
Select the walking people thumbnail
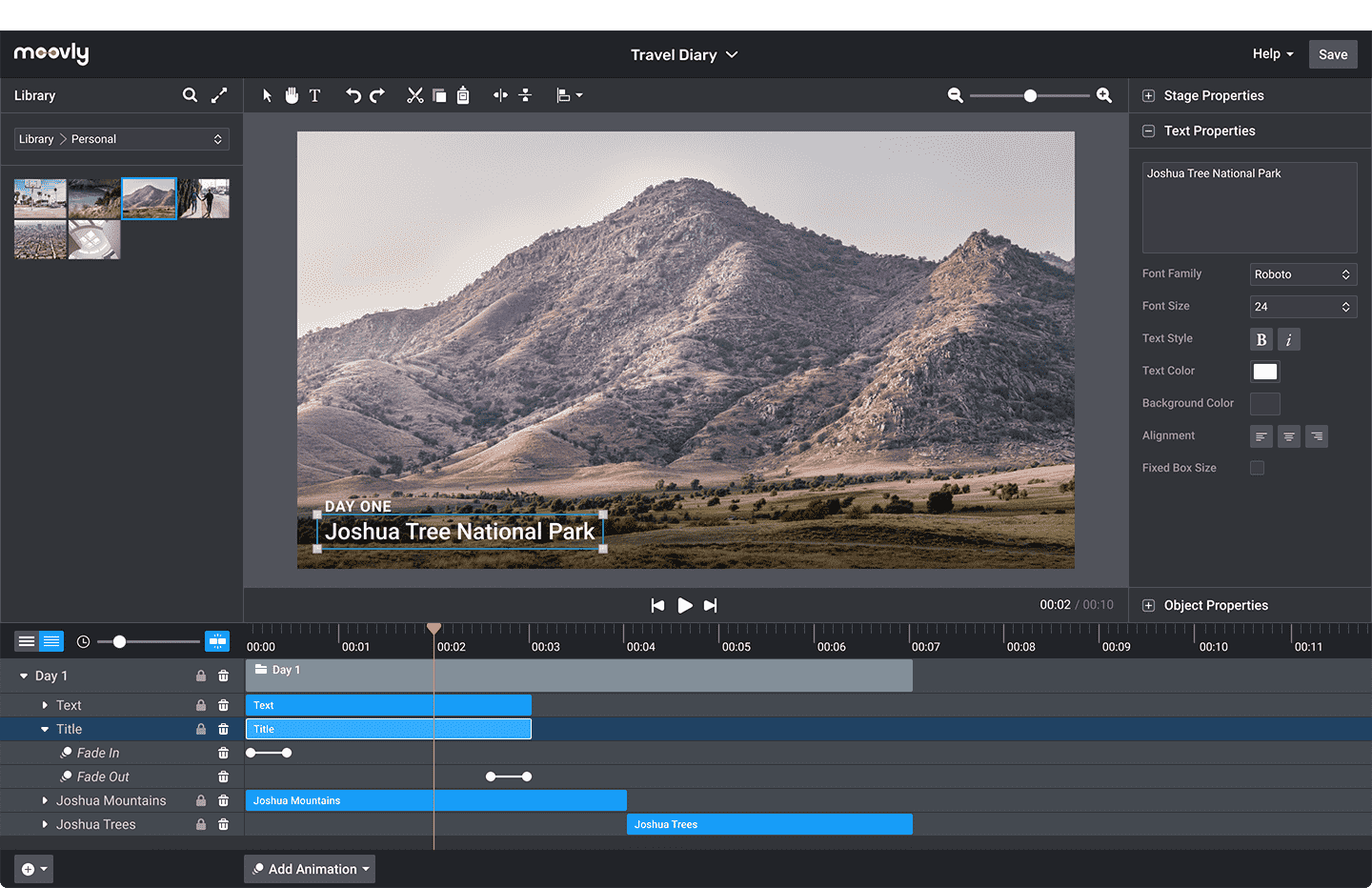(204, 198)
